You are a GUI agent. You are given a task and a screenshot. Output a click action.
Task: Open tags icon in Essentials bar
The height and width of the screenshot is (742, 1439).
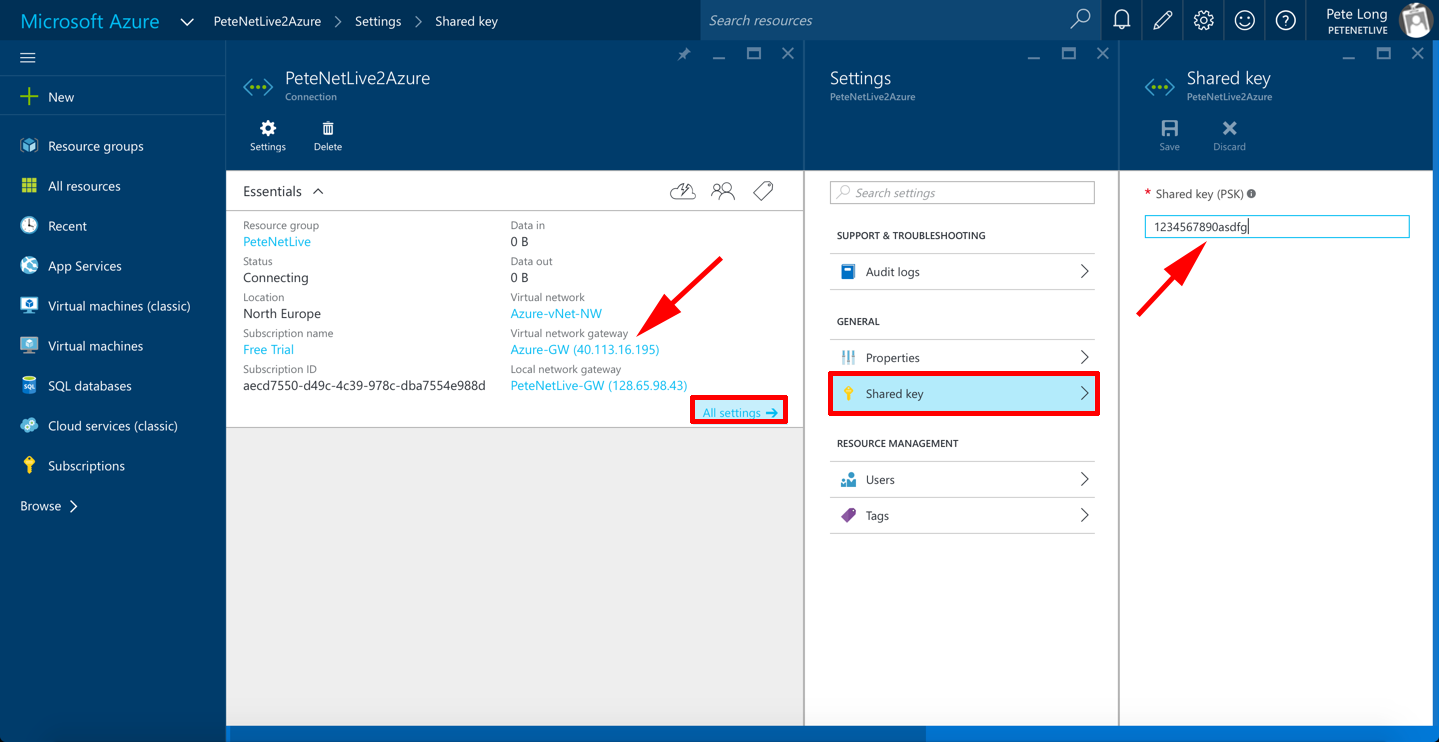point(763,191)
